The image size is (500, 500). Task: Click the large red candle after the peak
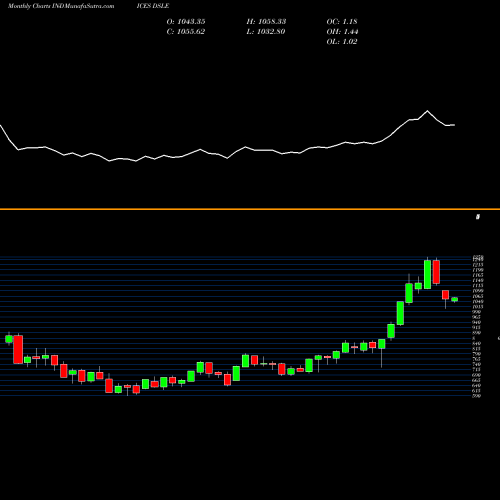coord(436,272)
